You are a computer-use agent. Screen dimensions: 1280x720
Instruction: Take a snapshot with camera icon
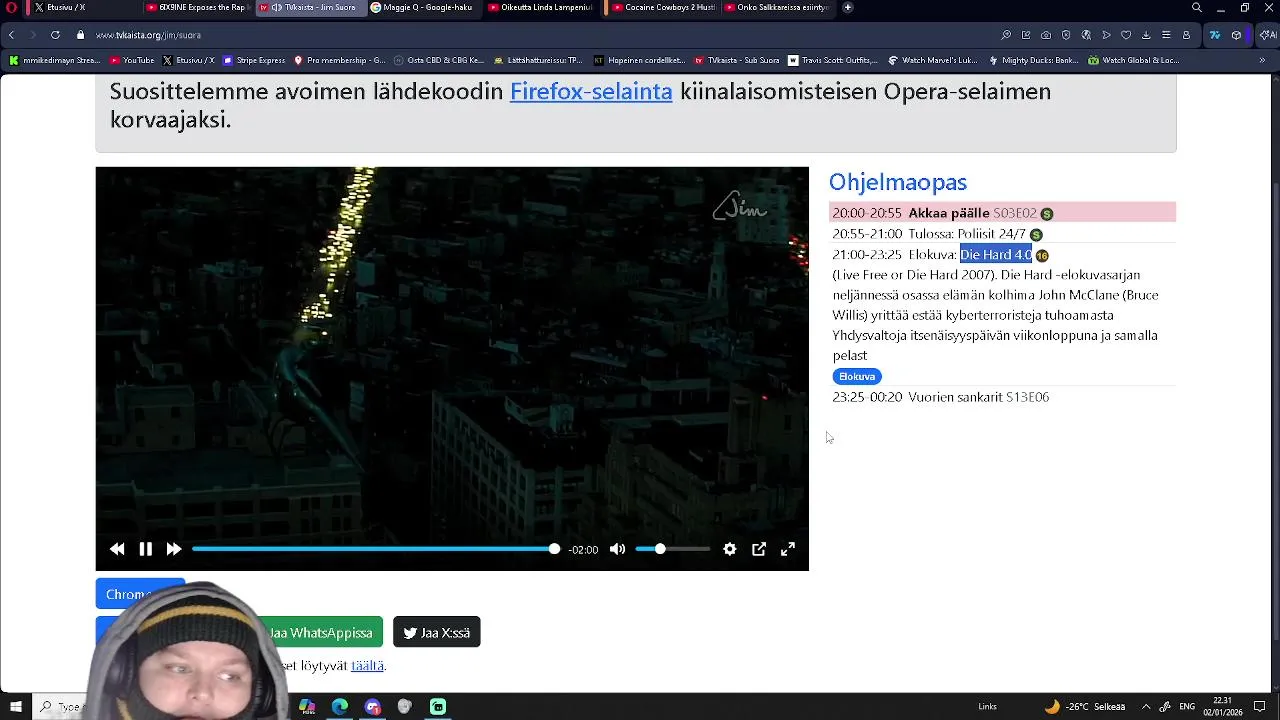(1046, 35)
